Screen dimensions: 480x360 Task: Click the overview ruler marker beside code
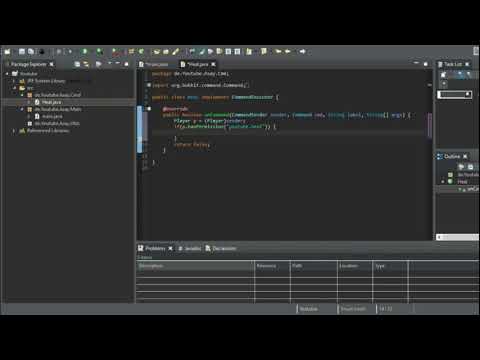coord(430,126)
